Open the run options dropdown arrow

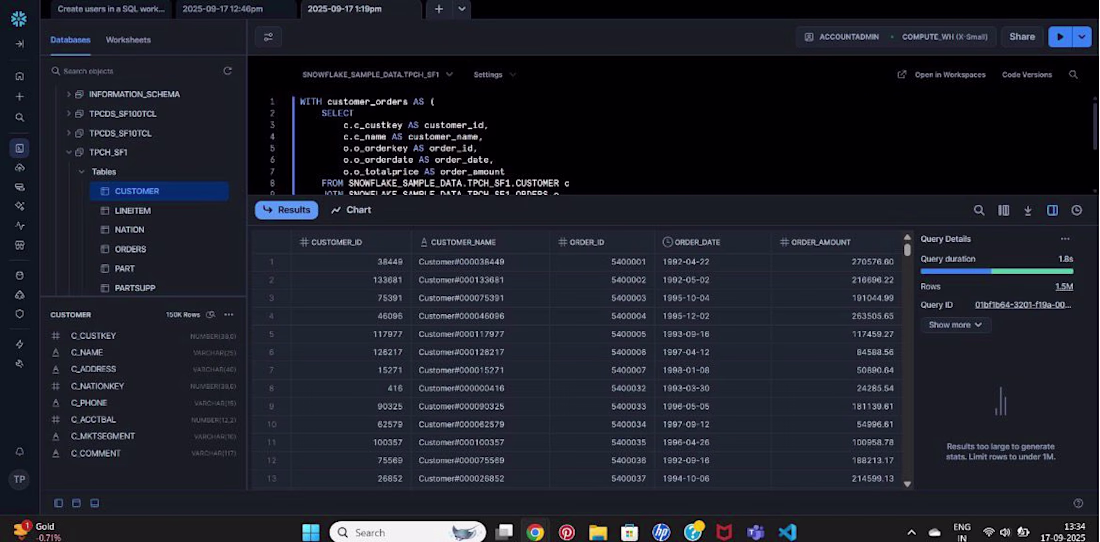(1081, 37)
